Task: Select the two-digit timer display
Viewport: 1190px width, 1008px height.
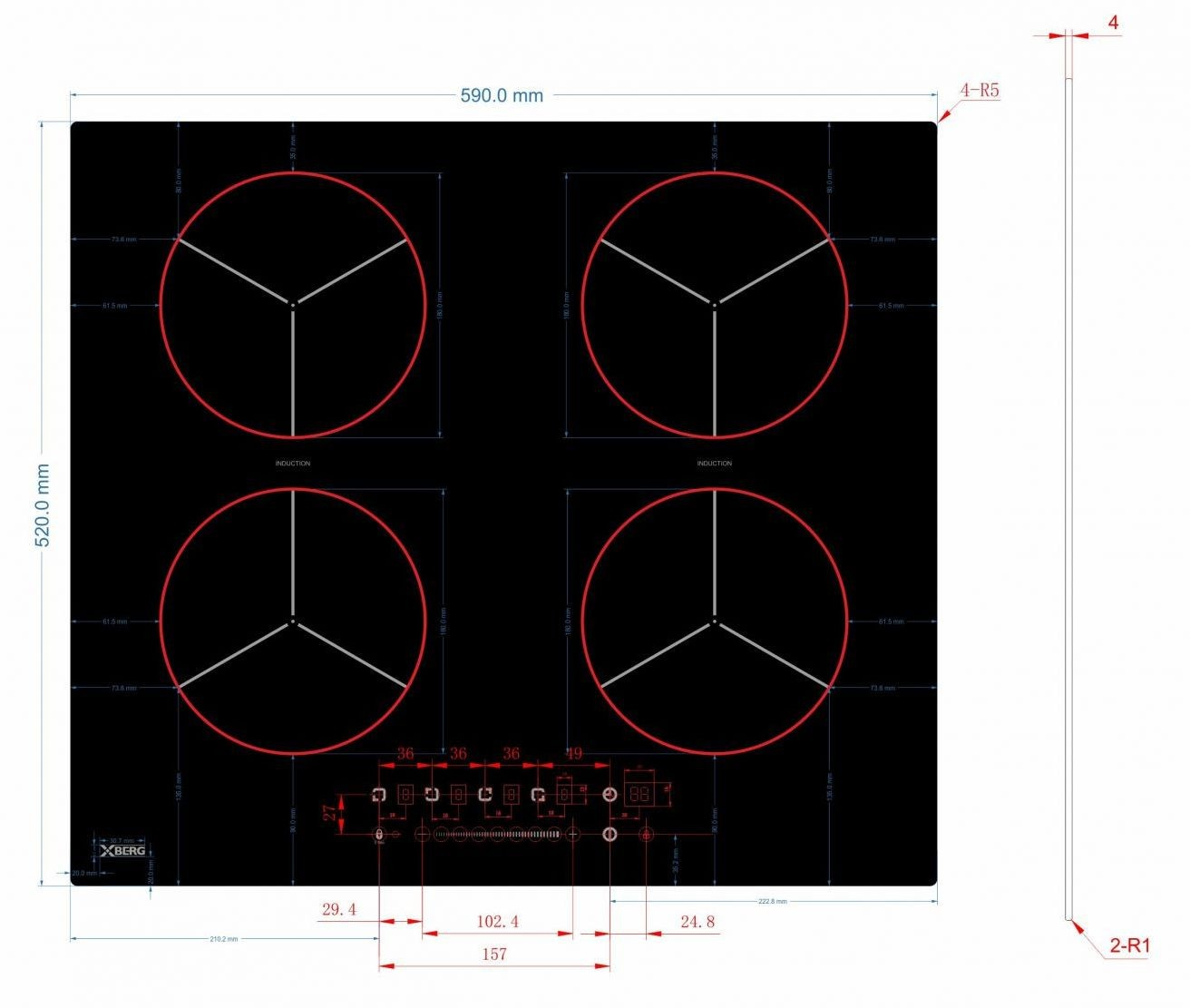Action: [x=639, y=794]
